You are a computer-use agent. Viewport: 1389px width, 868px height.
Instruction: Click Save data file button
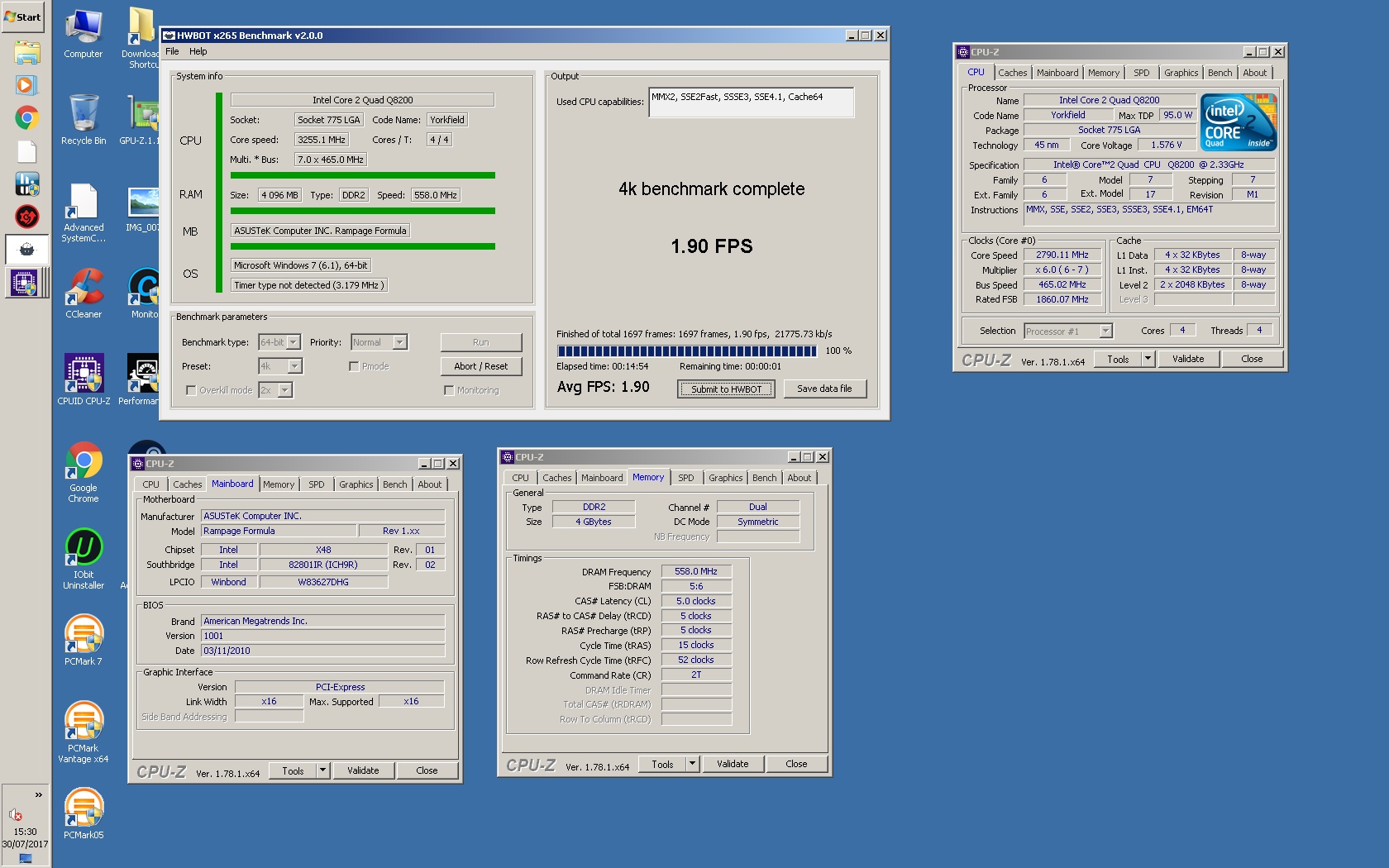coord(823,389)
